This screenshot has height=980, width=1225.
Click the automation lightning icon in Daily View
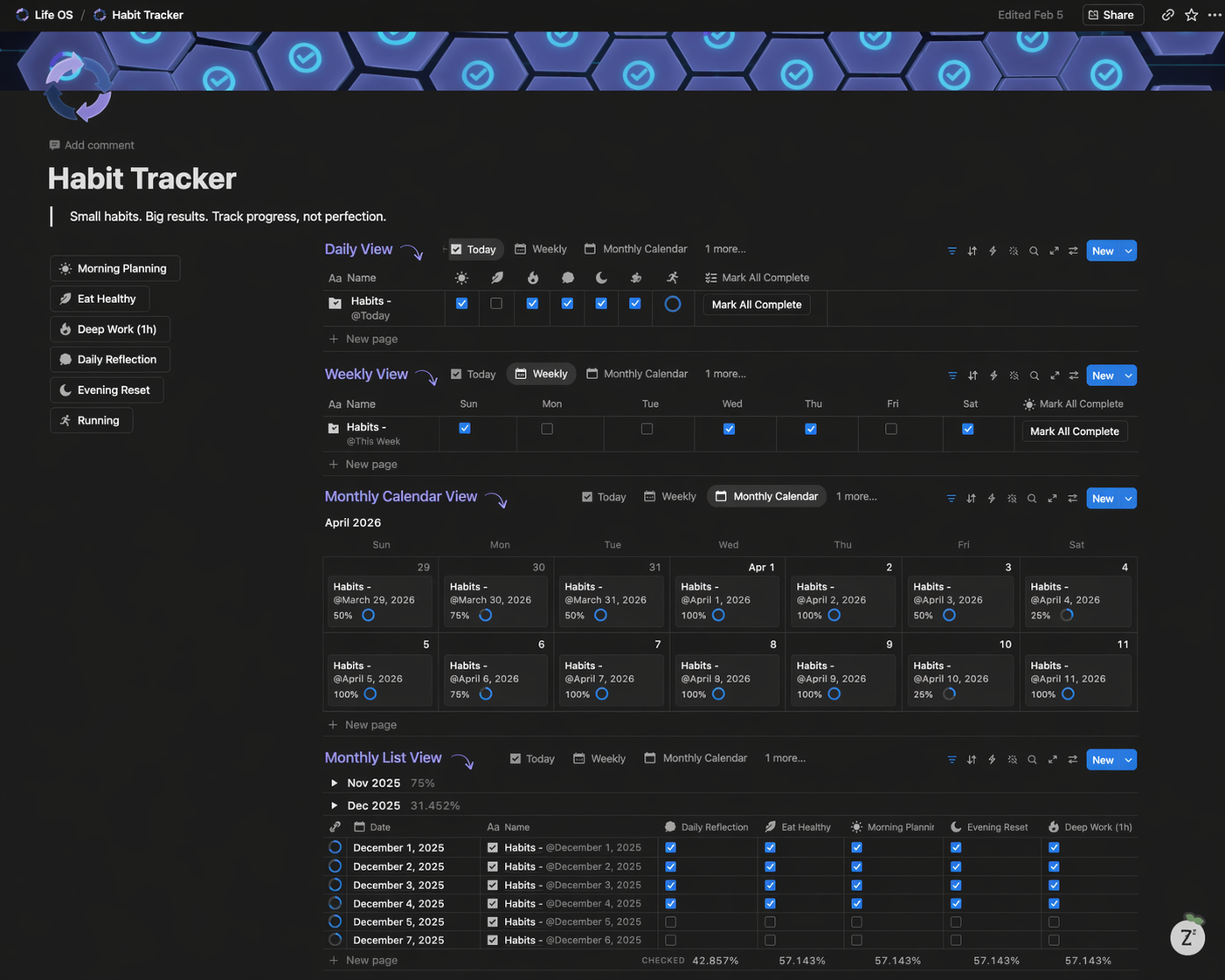993,251
